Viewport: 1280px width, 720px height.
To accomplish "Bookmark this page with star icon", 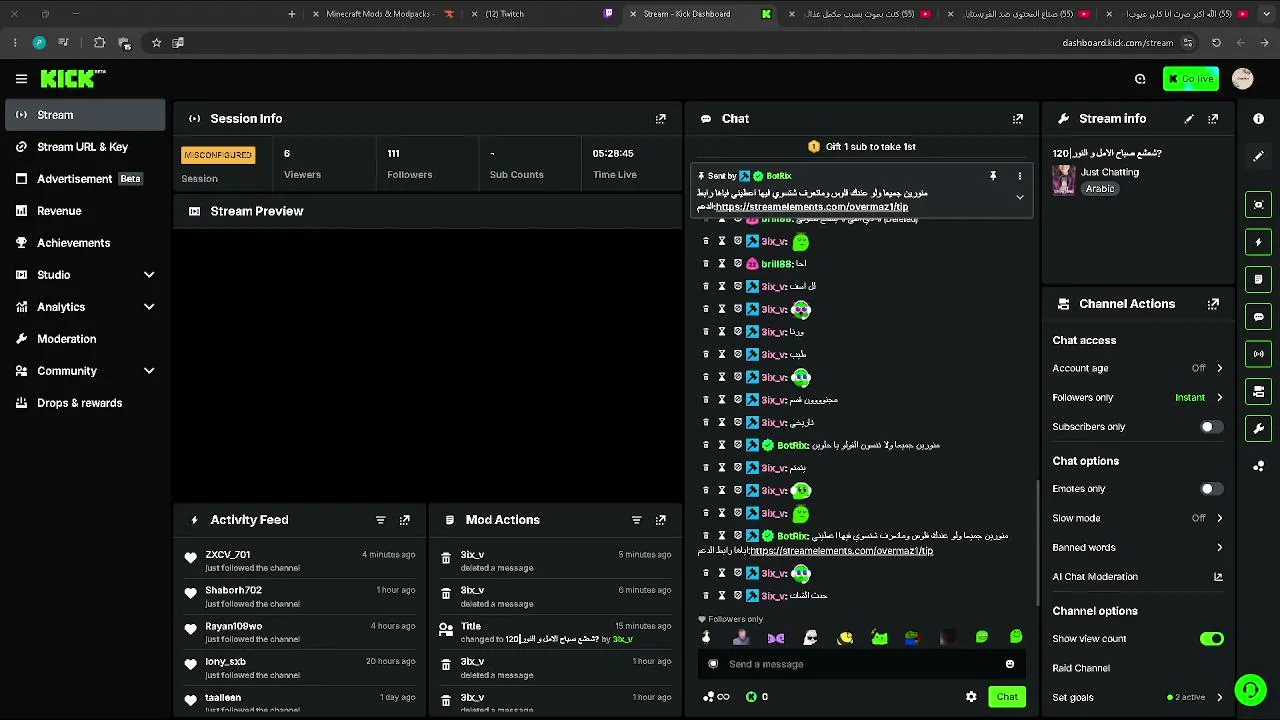I will (x=156, y=43).
